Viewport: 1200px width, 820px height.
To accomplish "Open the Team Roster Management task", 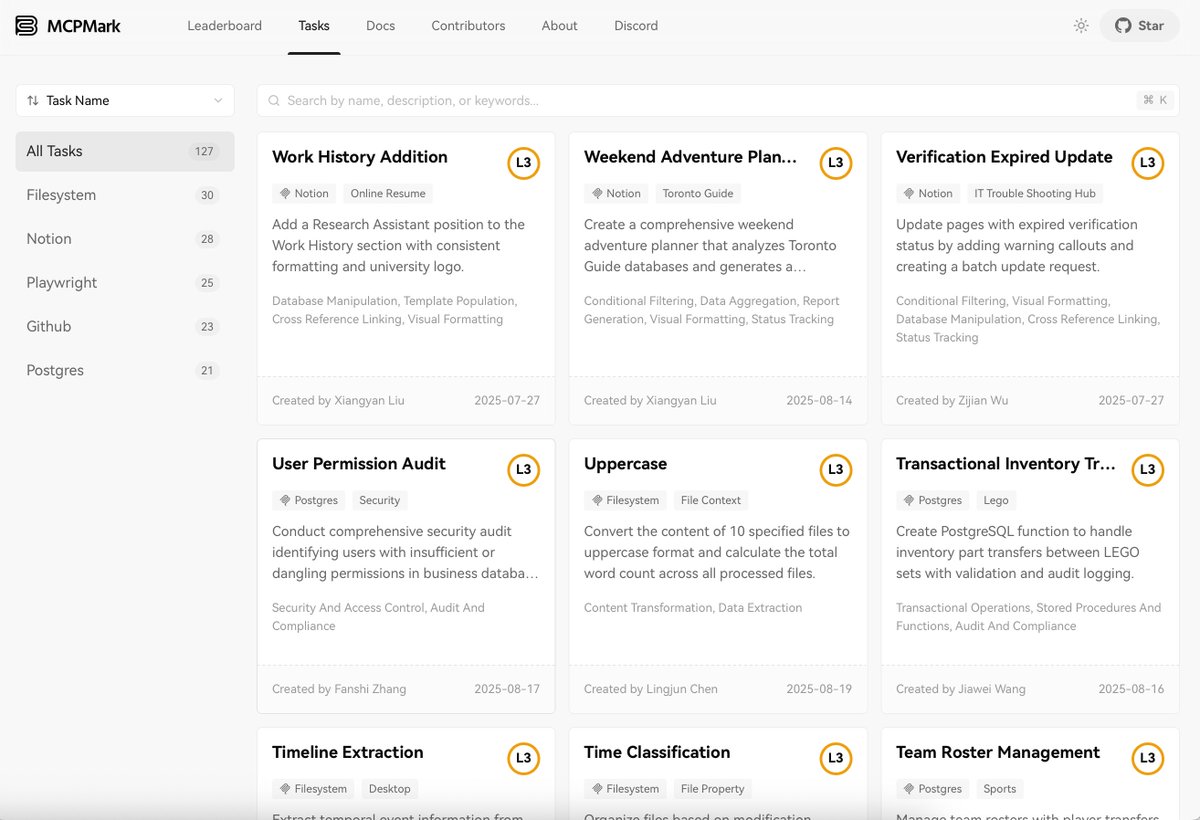I will pyautogui.click(x=998, y=753).
